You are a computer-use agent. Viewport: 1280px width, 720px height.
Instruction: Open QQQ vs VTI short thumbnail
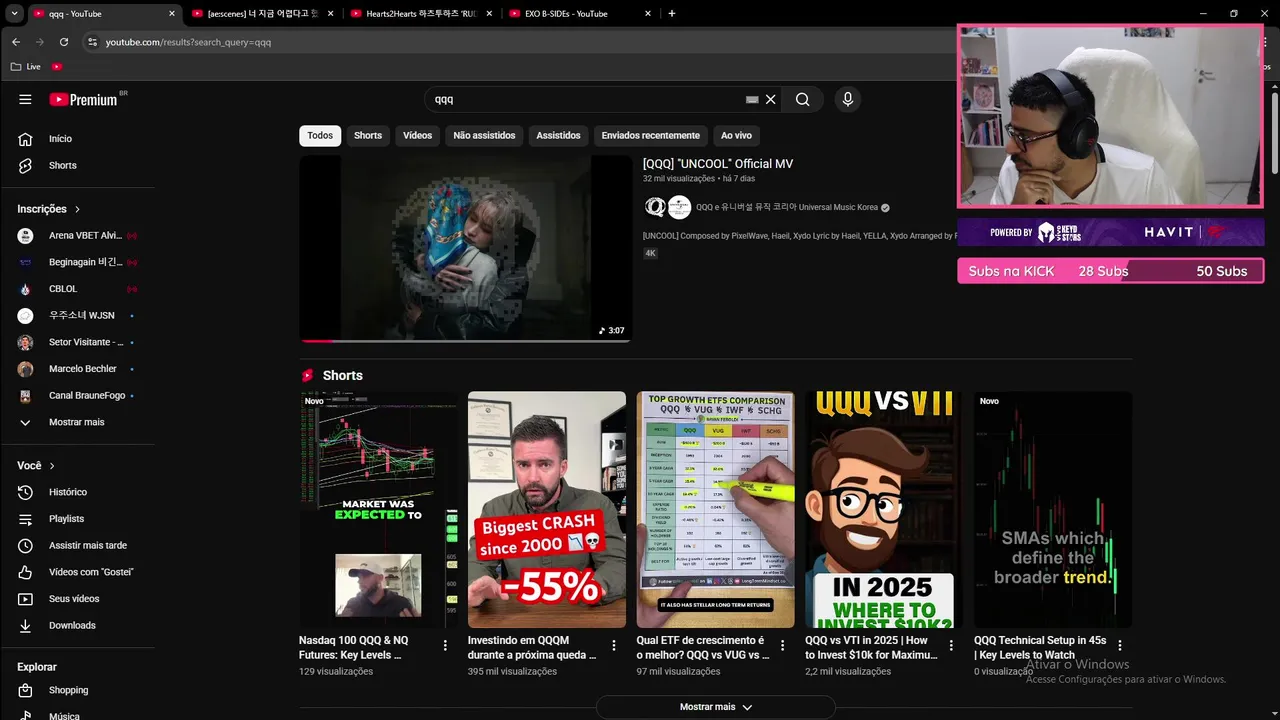point(884,510)
